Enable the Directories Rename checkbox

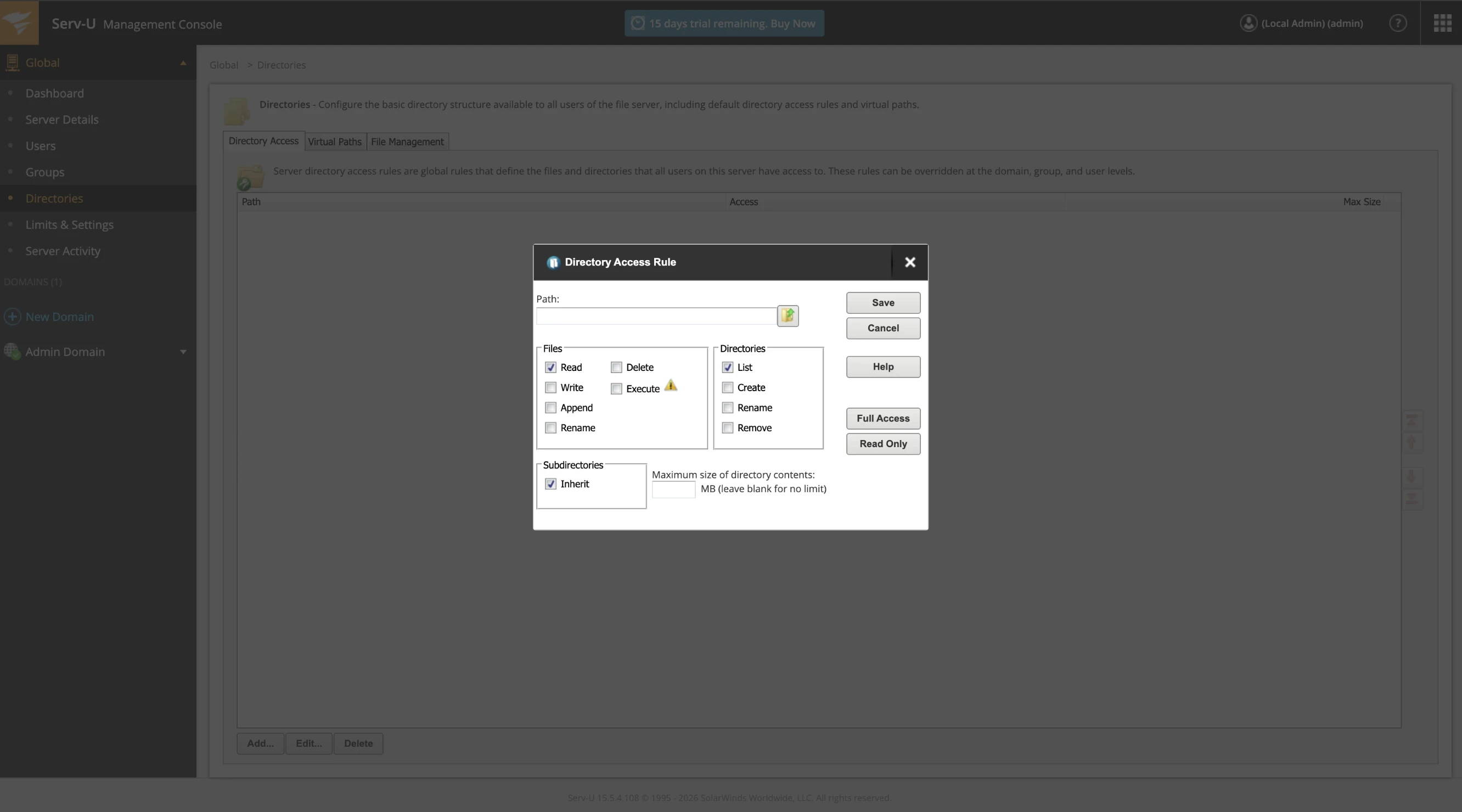(x=728, y=408)
